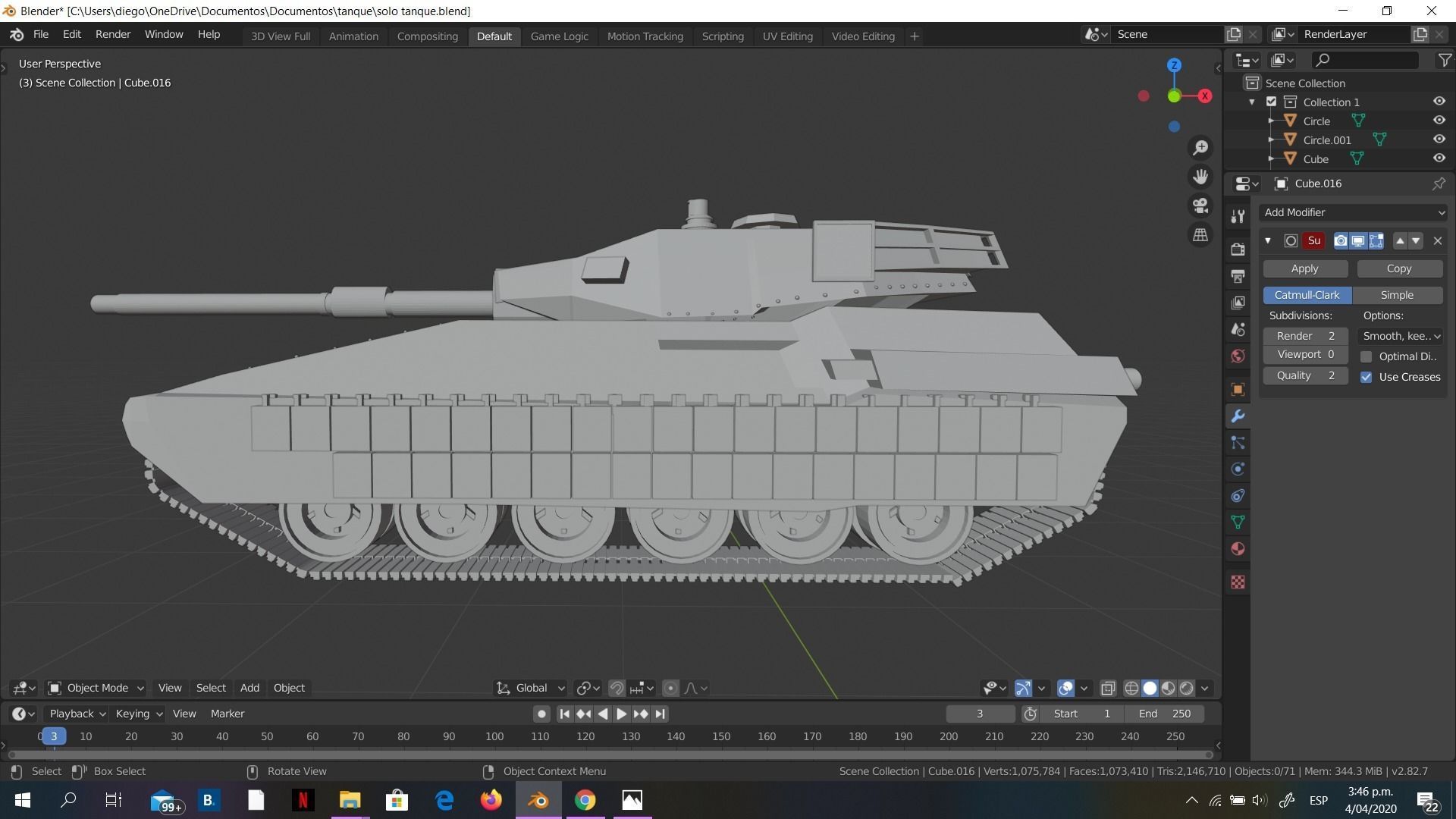Hide the Cube object with its eye toggle
Viewport: 1456px width, 819px height.
click(x=1439, y=158)
